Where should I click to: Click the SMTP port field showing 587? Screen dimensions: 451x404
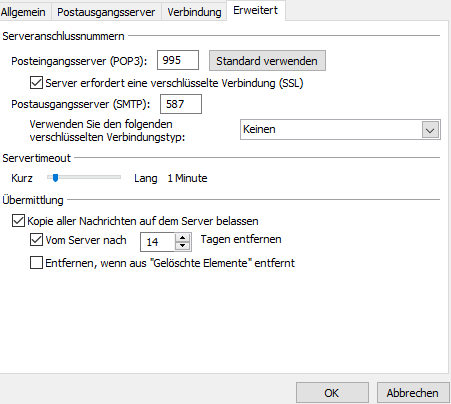pyautogui.click(x=181, y=104)
